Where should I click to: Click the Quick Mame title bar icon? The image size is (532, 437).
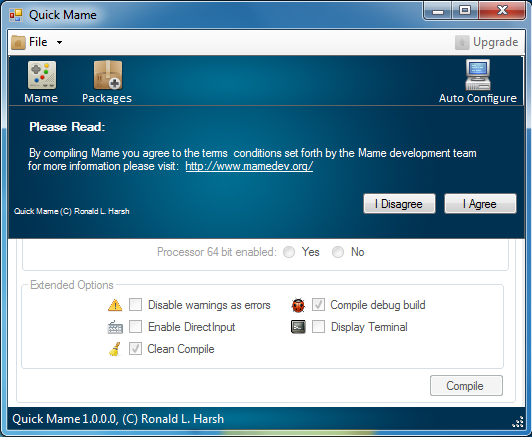click(16, 15)
